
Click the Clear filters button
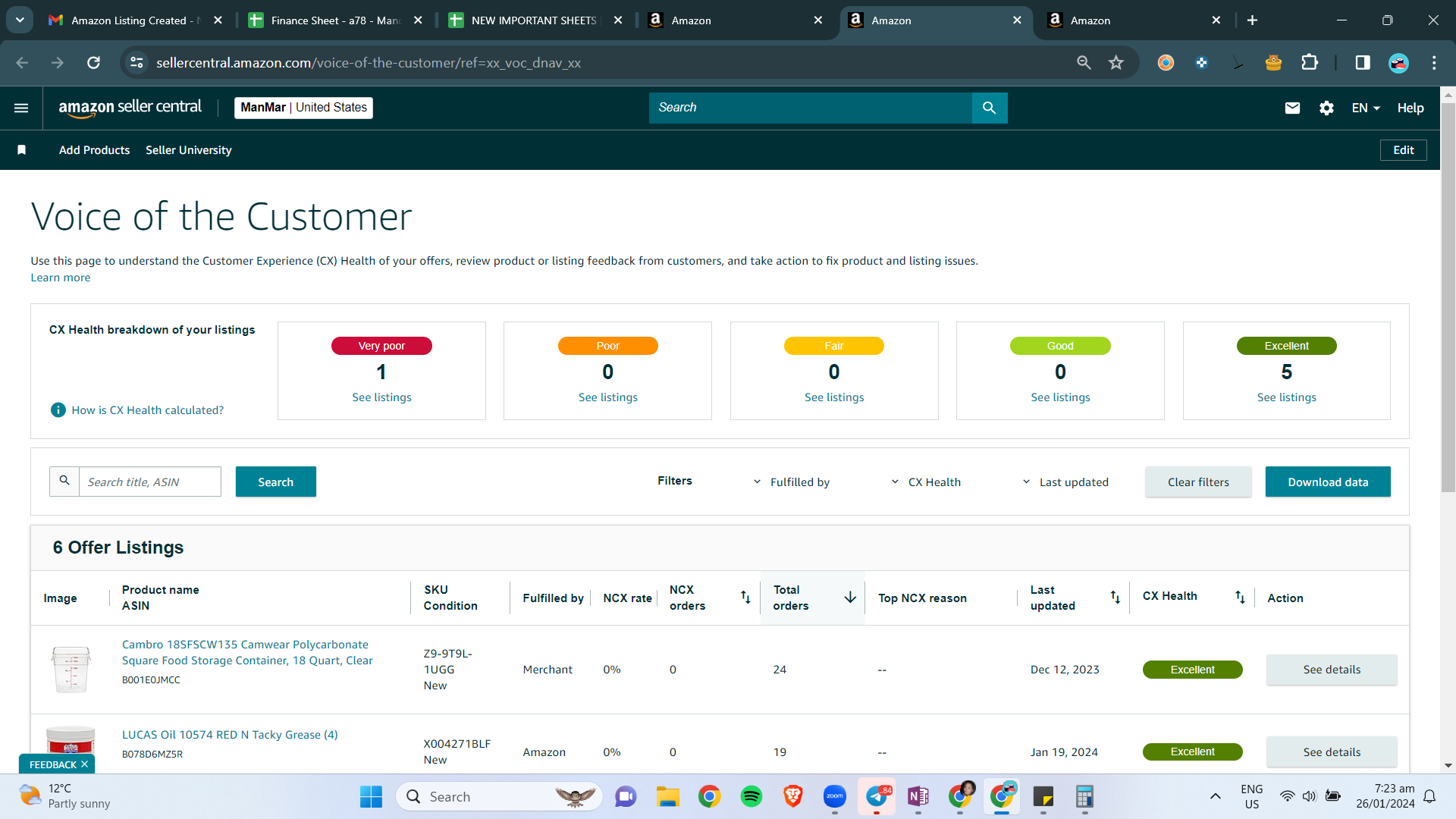1198,482
